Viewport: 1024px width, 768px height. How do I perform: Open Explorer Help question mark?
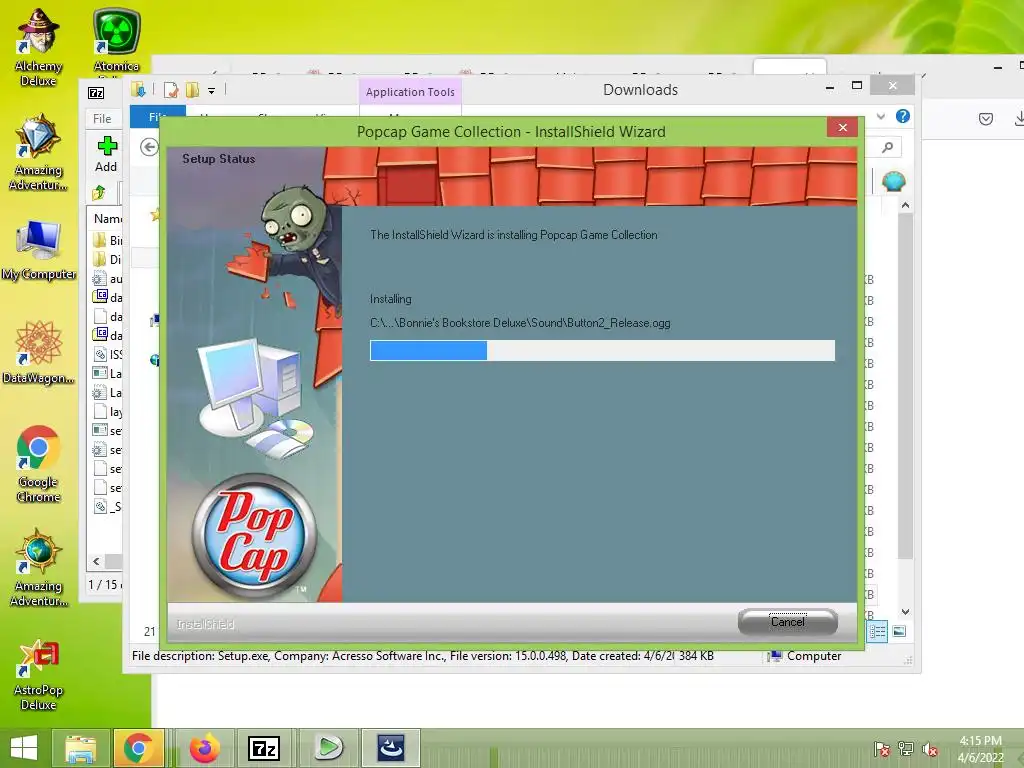click(903, 116)
